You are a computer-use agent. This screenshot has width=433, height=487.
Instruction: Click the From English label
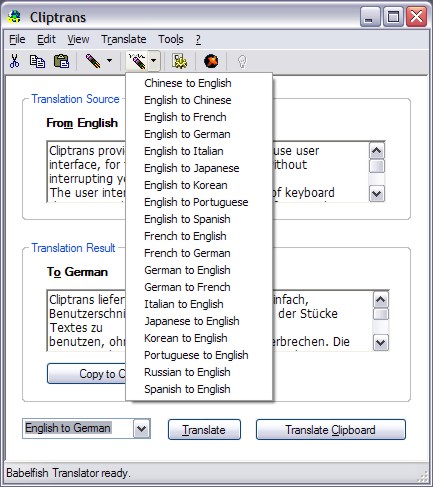pyautogui.click(x=82, y=123)
